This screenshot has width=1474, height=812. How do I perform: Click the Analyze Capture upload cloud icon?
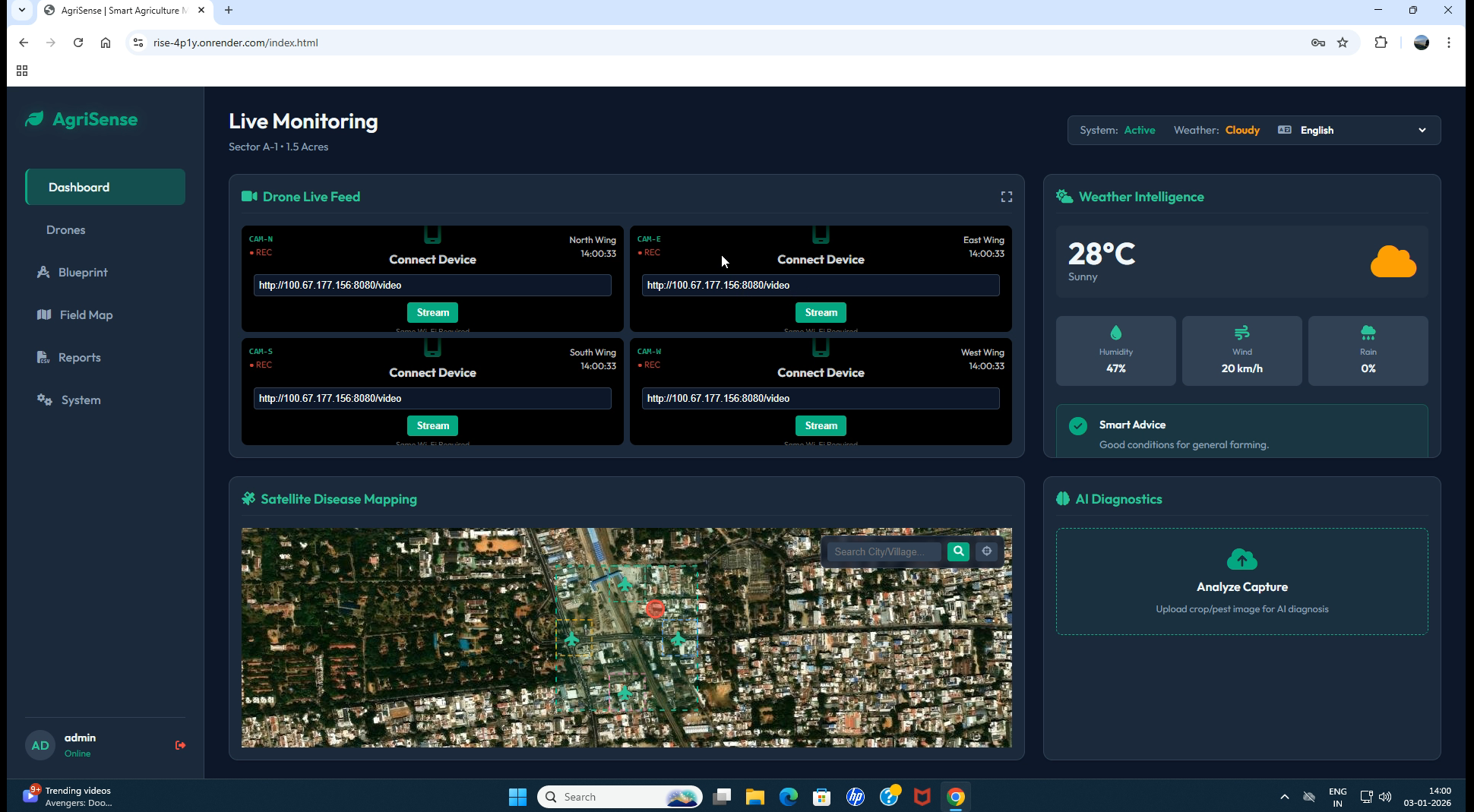[1242, 560]
